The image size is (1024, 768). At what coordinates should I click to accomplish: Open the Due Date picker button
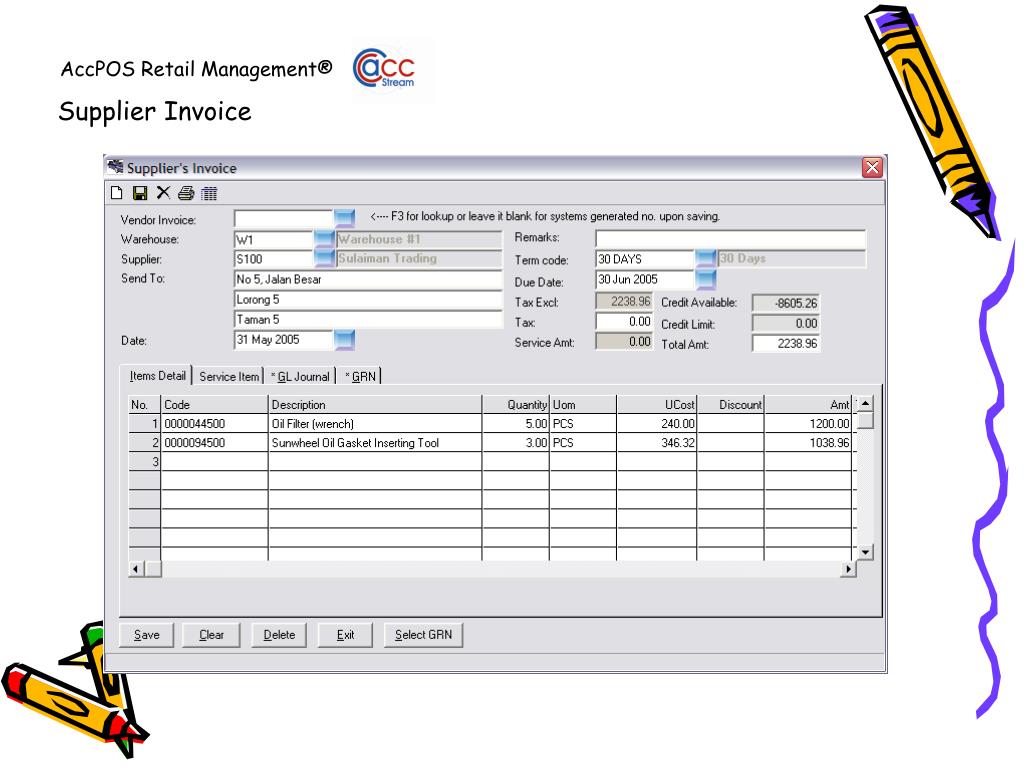pyautogui.click(x=705, y=280)
